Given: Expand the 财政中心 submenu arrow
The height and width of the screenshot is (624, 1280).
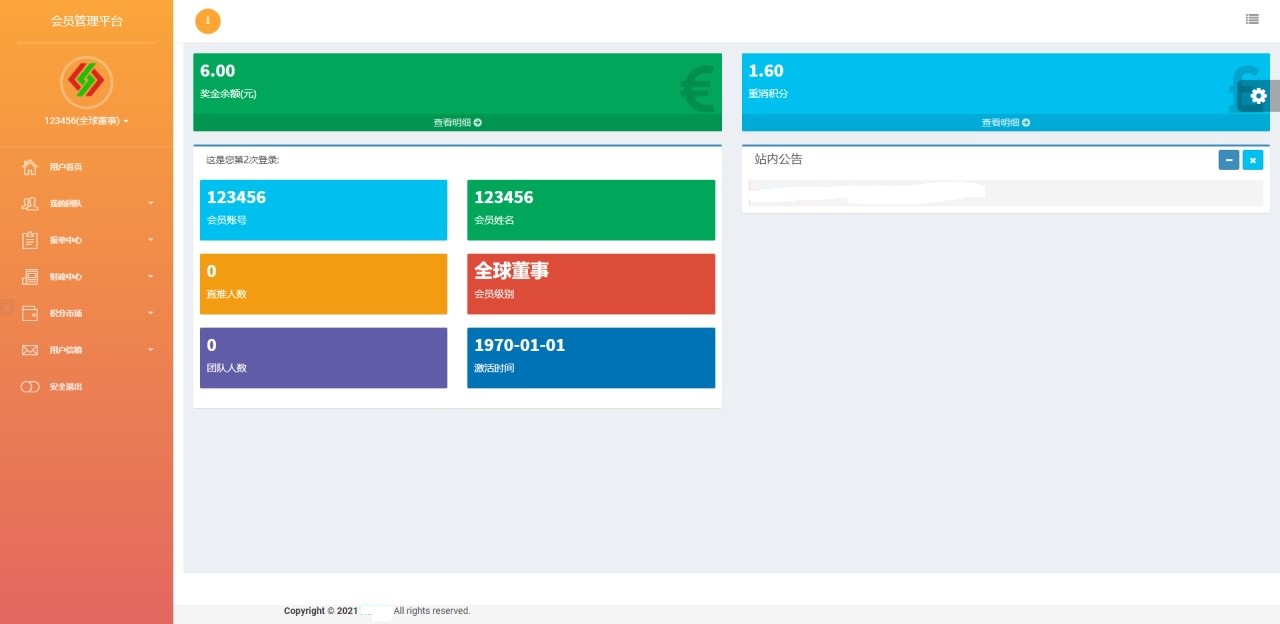Looking at the screenshot, I should click(x=151, y=277).
